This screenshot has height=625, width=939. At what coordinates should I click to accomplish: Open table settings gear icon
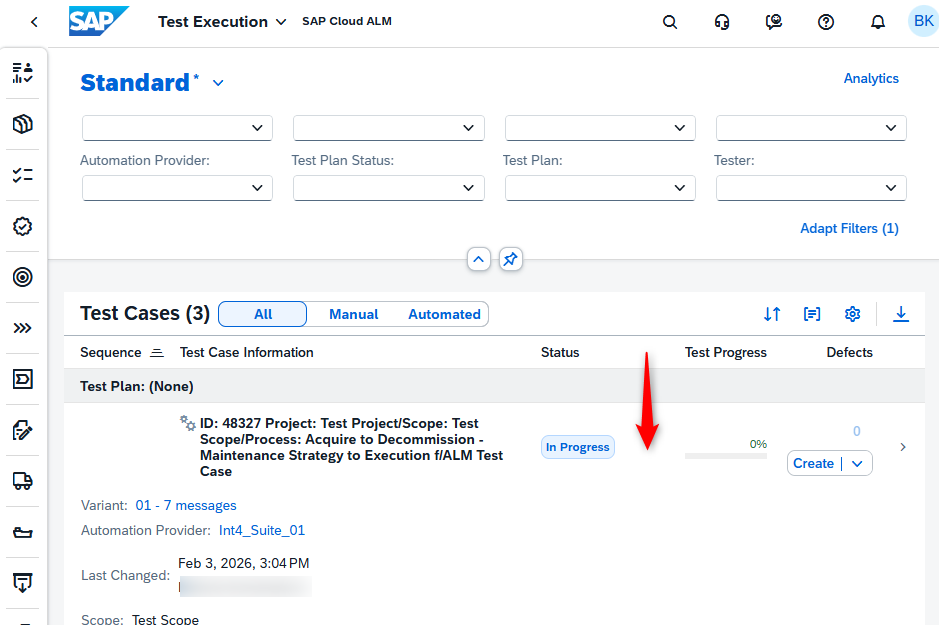click(x=852, y=314)
